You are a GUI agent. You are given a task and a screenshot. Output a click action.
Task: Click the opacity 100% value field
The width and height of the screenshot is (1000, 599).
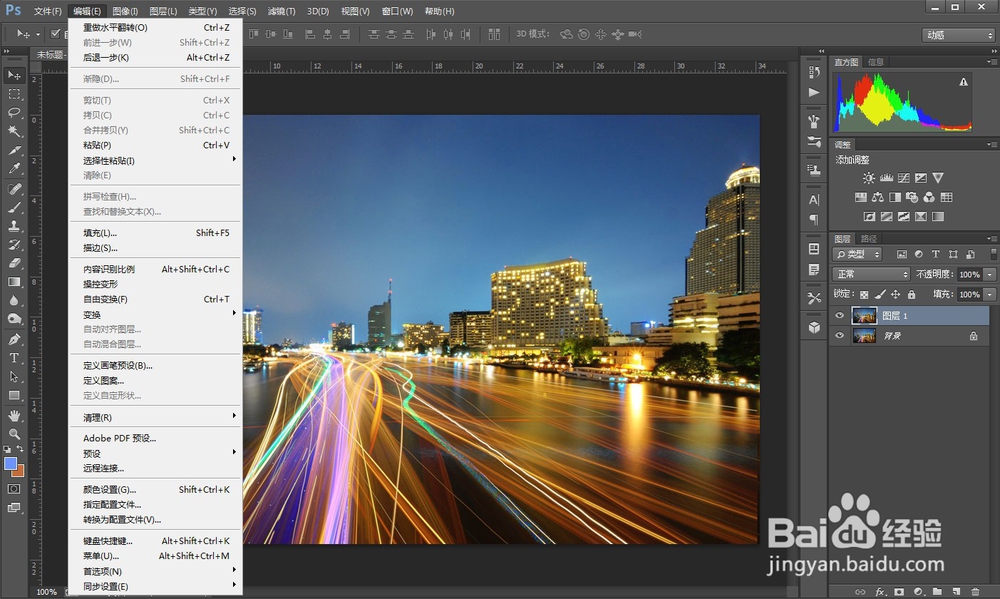point(969,274)
